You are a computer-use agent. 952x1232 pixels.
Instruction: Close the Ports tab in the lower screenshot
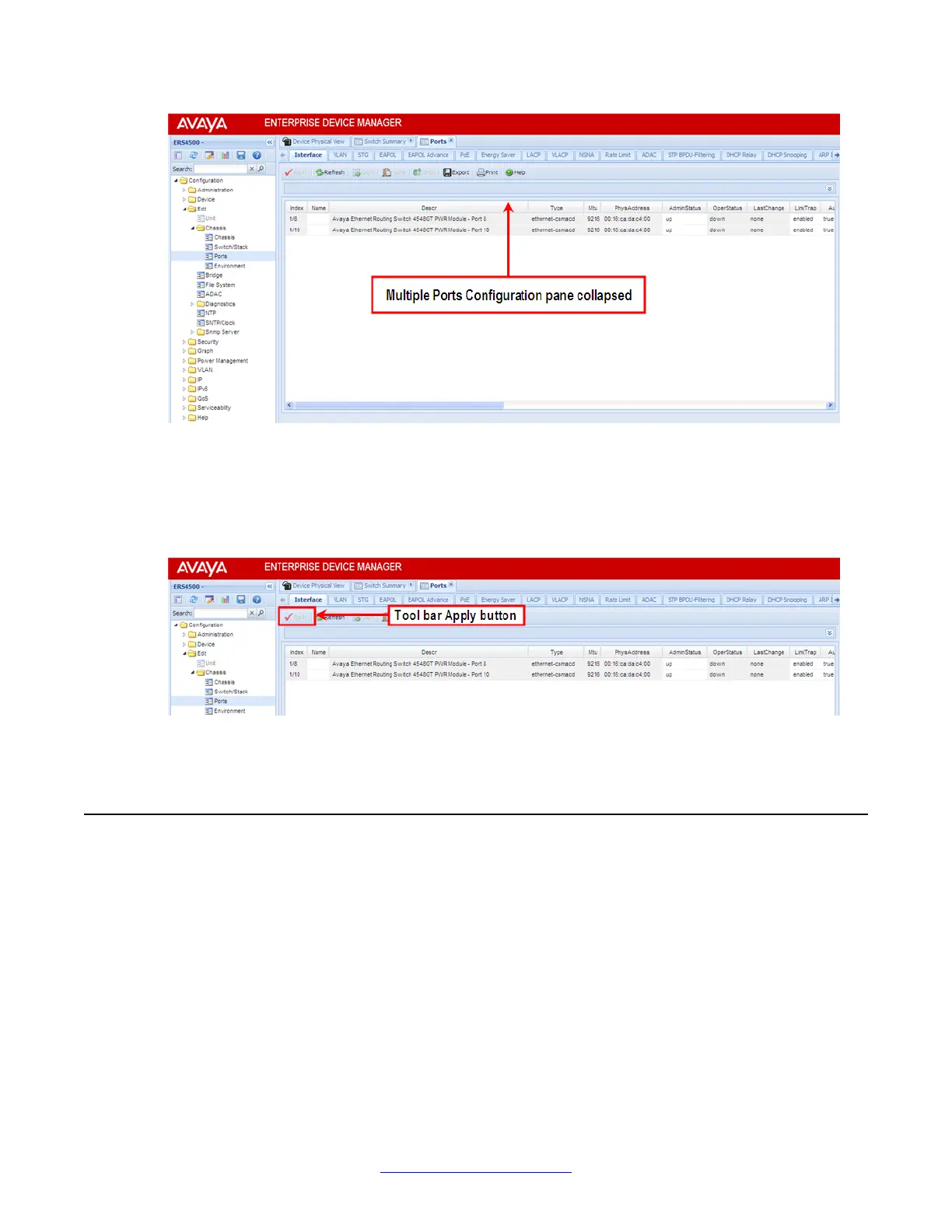[451, 585]
